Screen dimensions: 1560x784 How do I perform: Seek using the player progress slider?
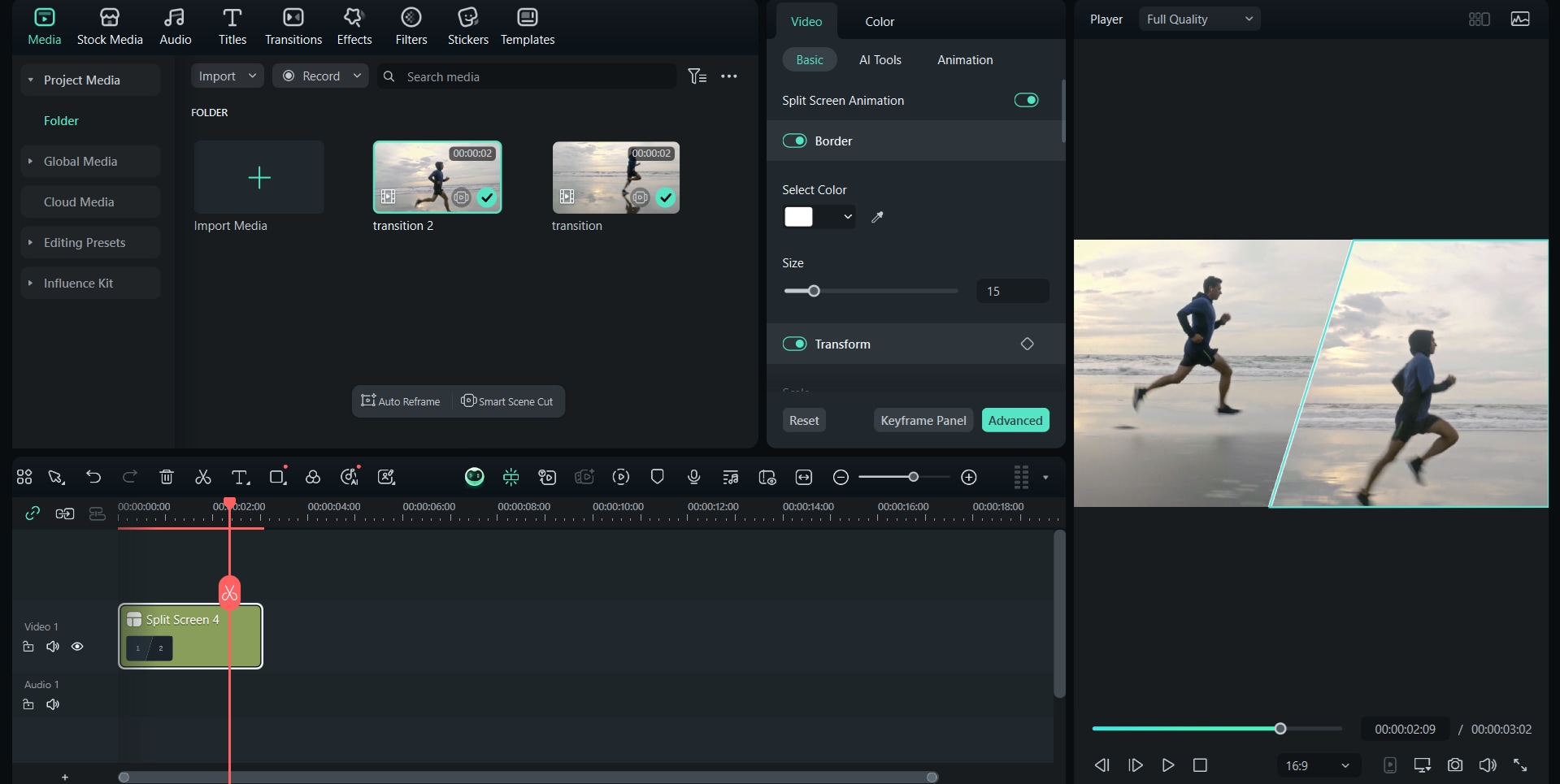[1217, 729]
